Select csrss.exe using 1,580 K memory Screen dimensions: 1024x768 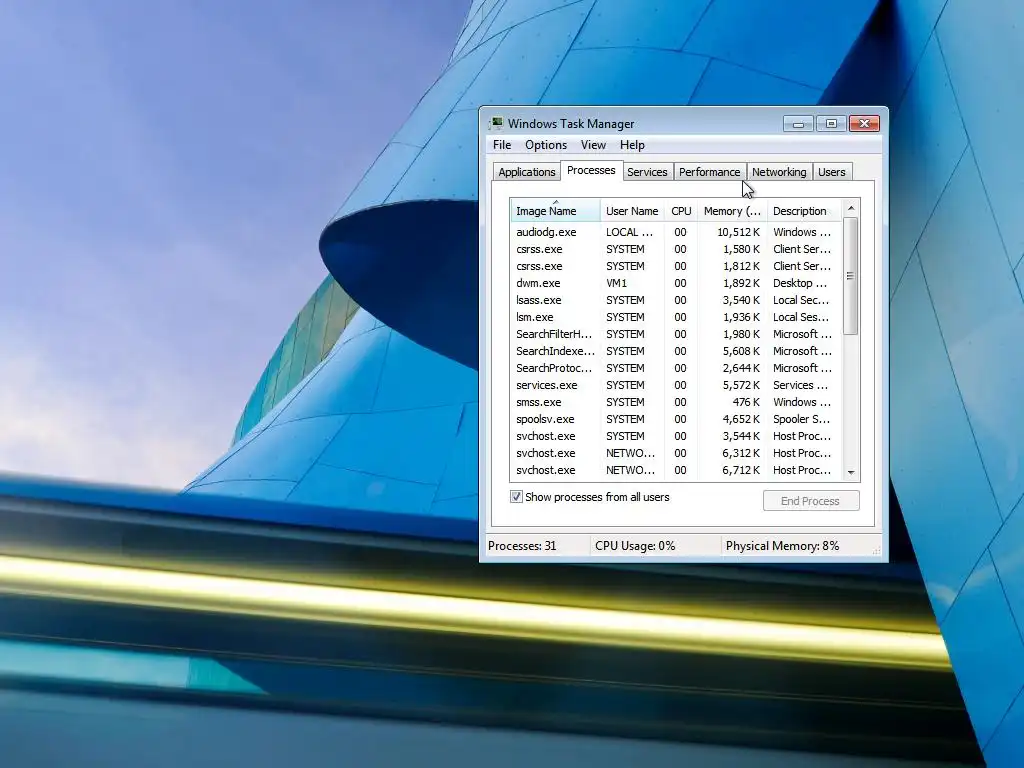[x=675, y=249]
